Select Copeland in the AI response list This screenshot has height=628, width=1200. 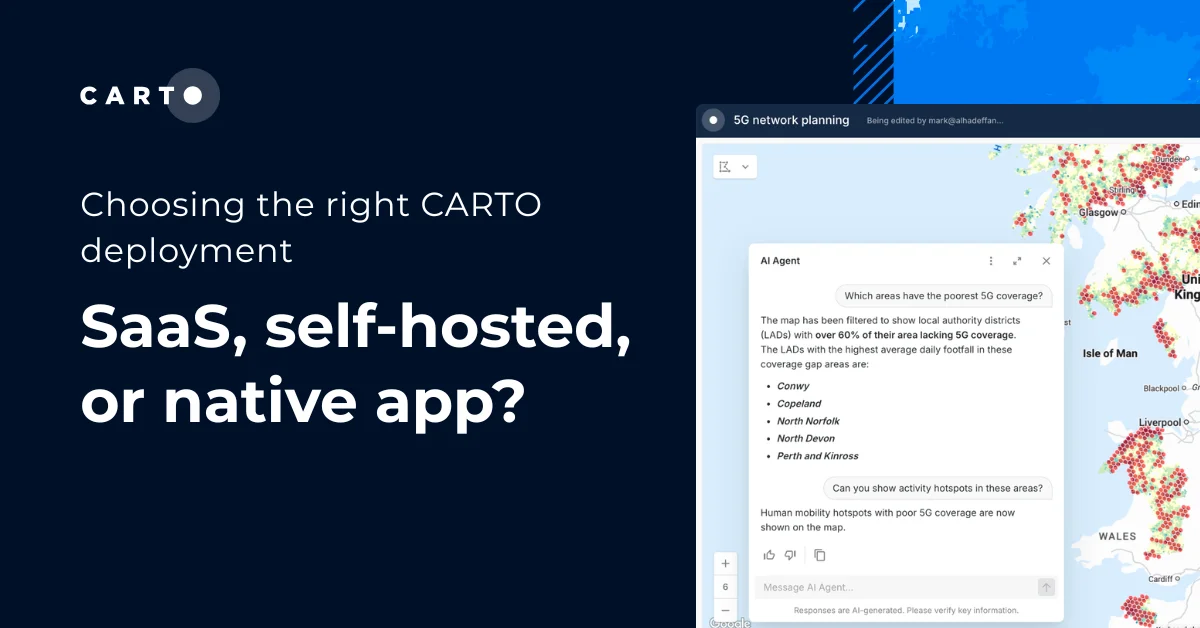tap(799, 404)
